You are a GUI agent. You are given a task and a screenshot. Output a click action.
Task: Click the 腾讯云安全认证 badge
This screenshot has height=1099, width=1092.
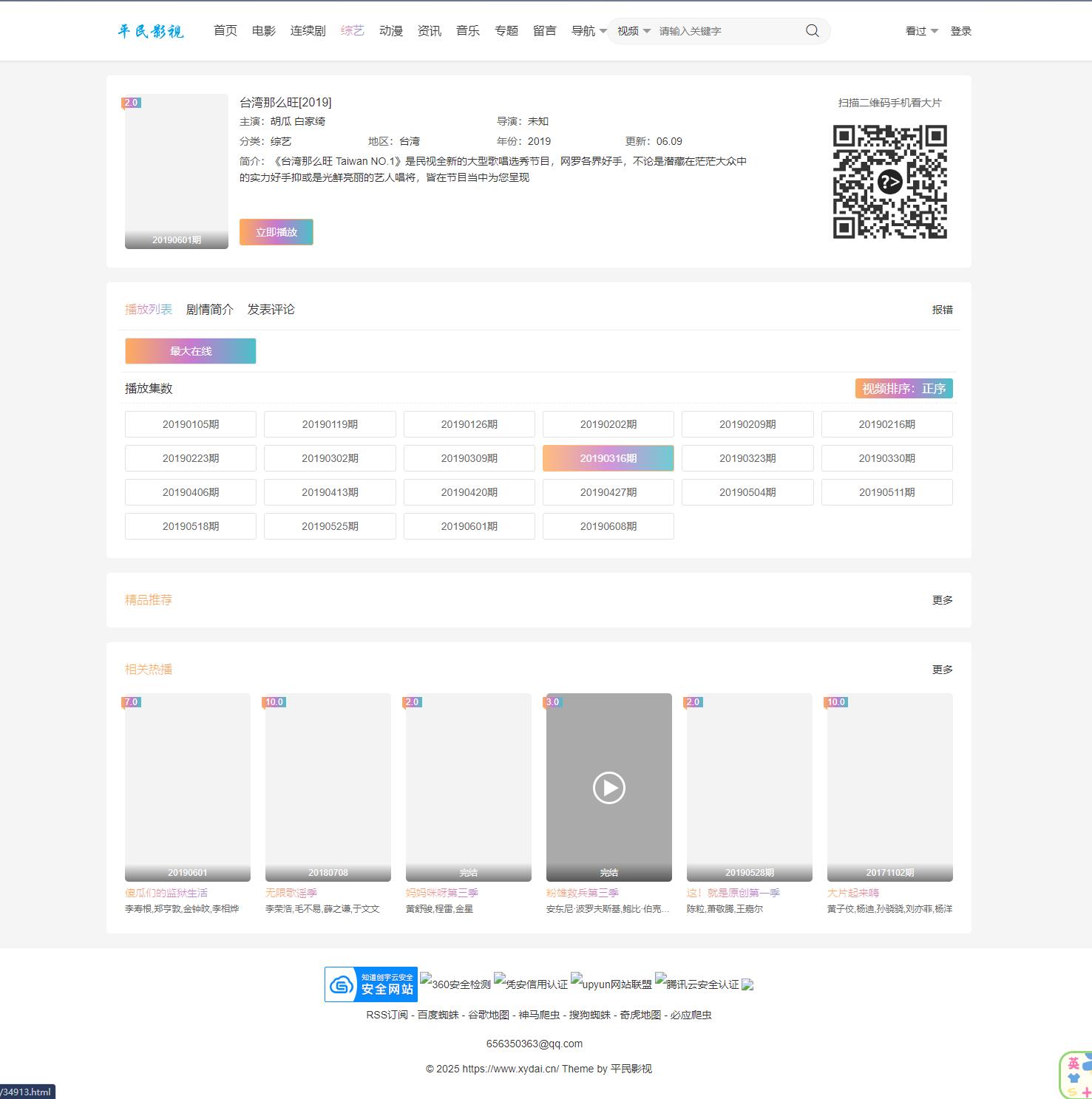[x=696, y=984]
